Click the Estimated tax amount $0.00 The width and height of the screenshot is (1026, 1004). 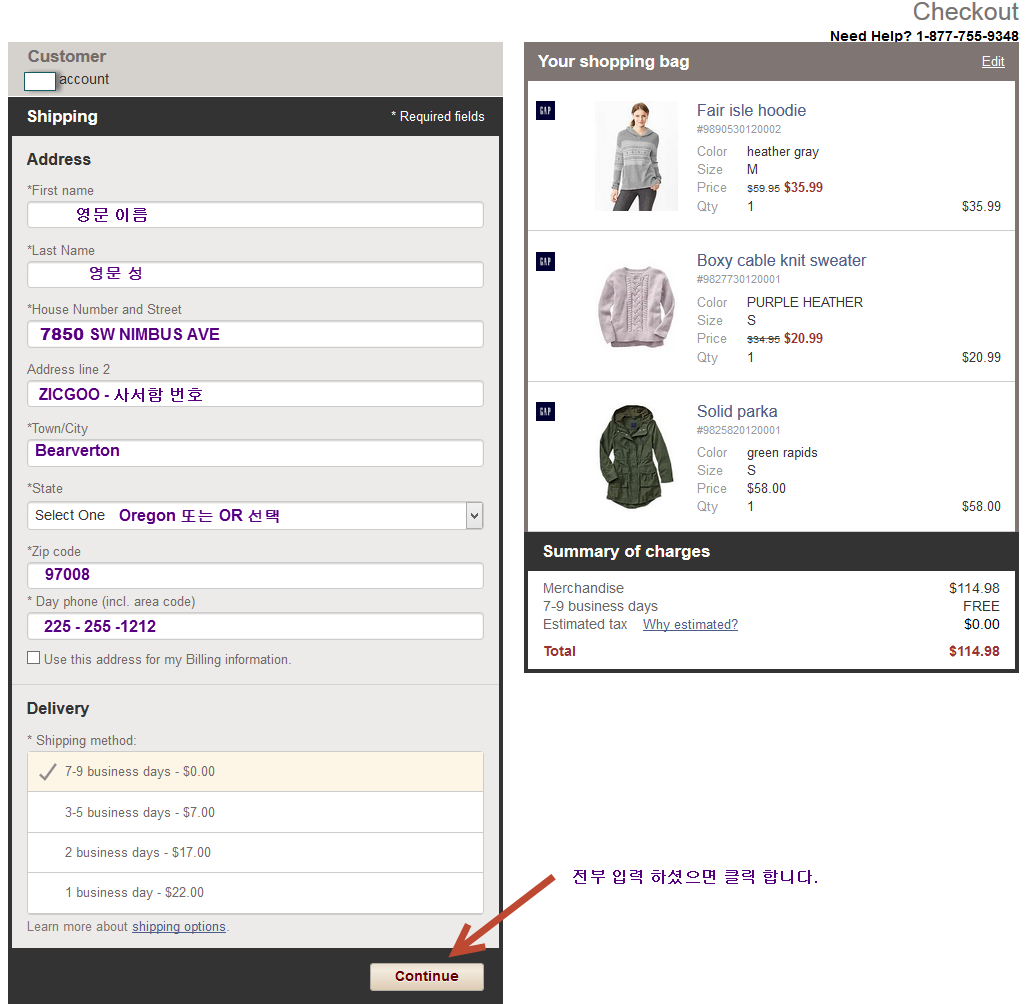pos(982,624)
